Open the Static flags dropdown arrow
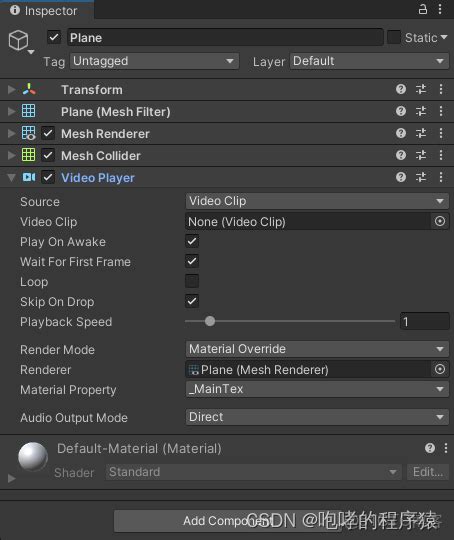454x540 pixels. [444, 37]
